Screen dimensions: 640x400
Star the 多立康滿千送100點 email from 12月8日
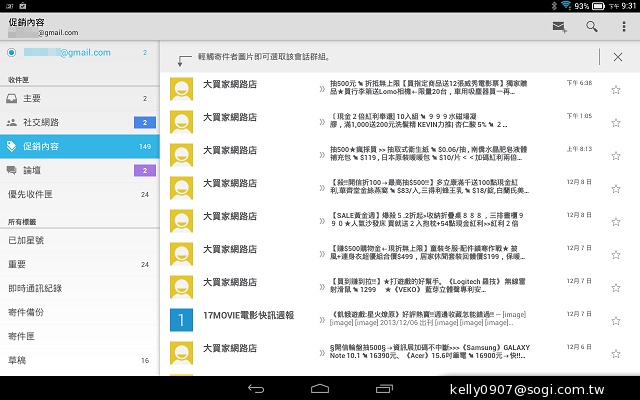pos(616,189)
